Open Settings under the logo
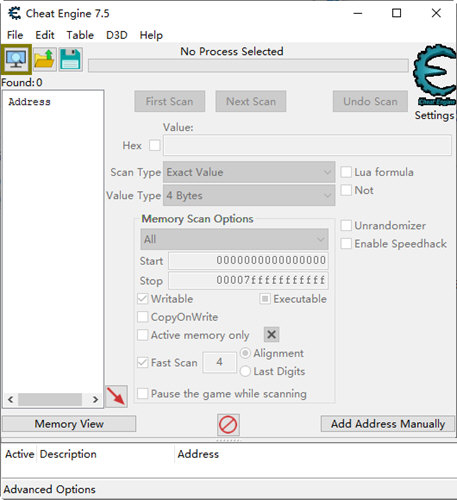 pos(434,115)
